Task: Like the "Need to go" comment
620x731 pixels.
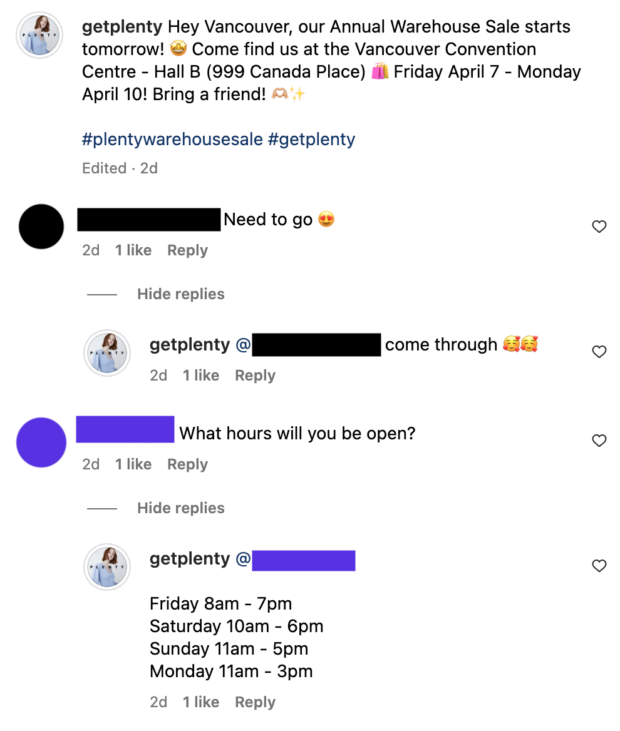Action: 599,227
